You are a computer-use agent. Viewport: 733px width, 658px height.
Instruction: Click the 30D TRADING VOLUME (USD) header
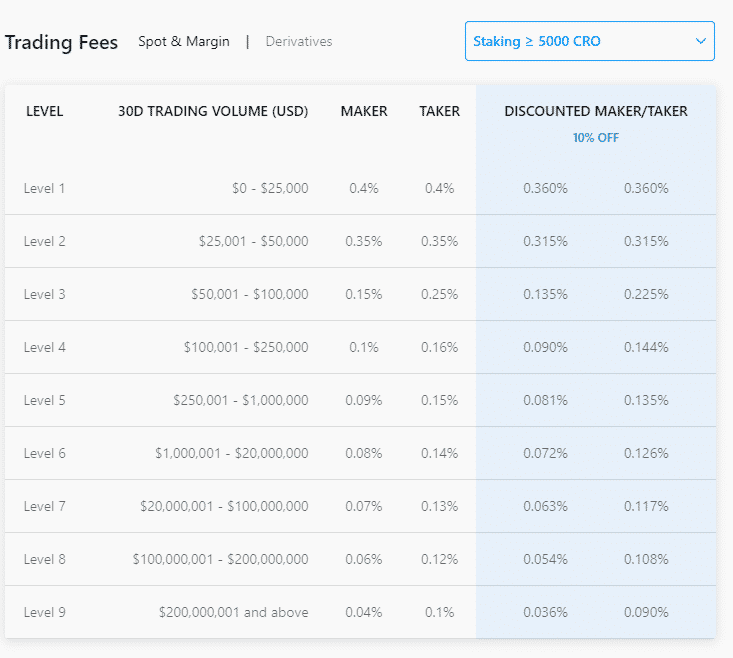point(213,112)
